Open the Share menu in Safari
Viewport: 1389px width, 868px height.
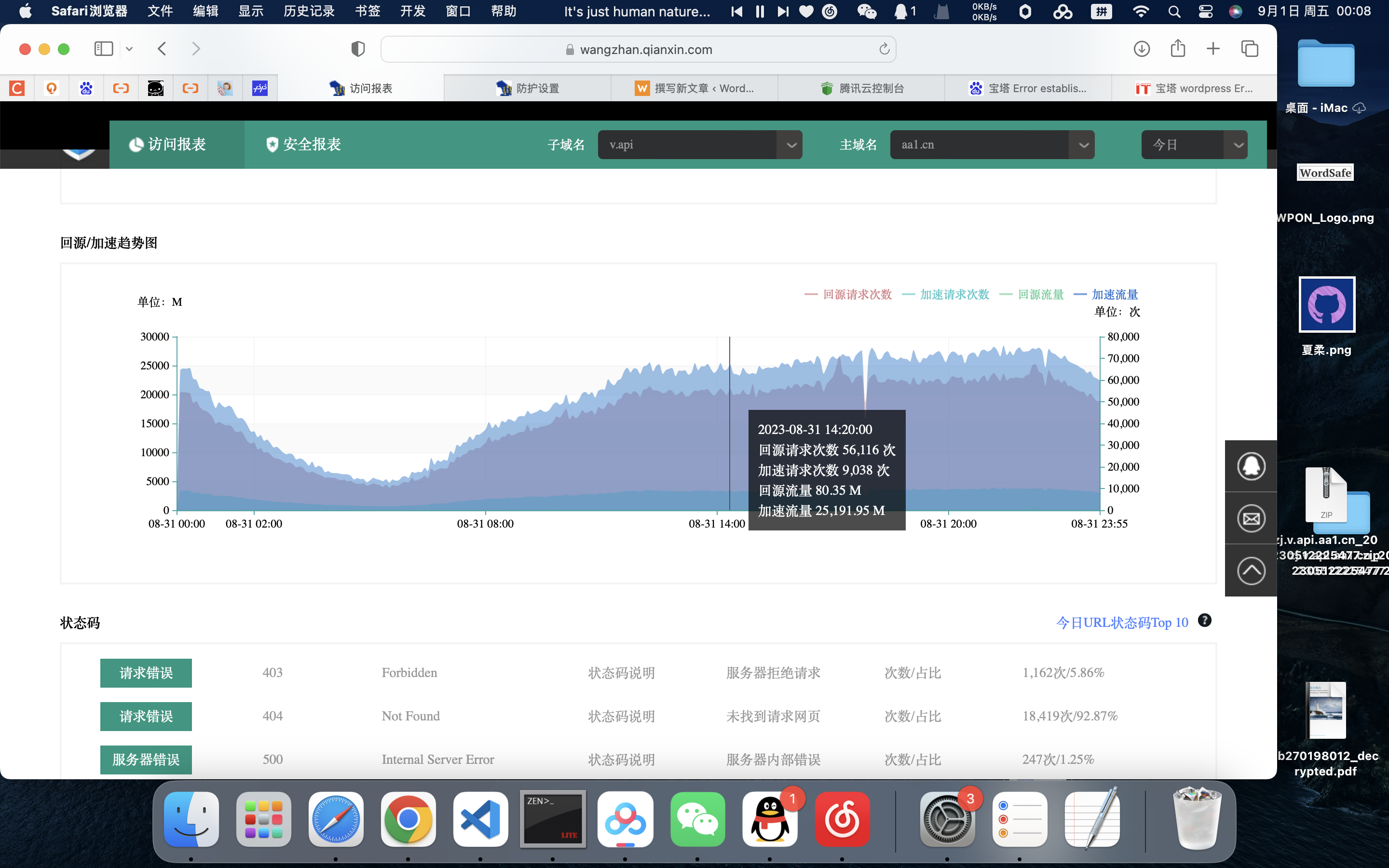tap(1178, 48)
